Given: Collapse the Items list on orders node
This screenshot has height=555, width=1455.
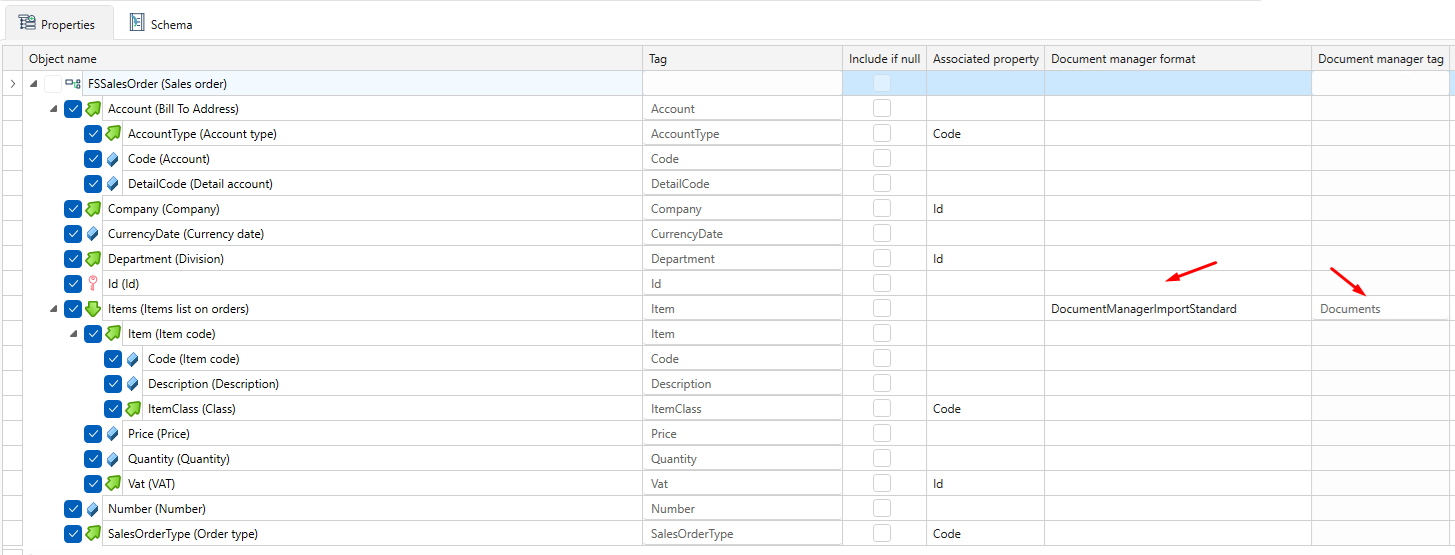Looking at the screenshot, I should pos(53,309).
